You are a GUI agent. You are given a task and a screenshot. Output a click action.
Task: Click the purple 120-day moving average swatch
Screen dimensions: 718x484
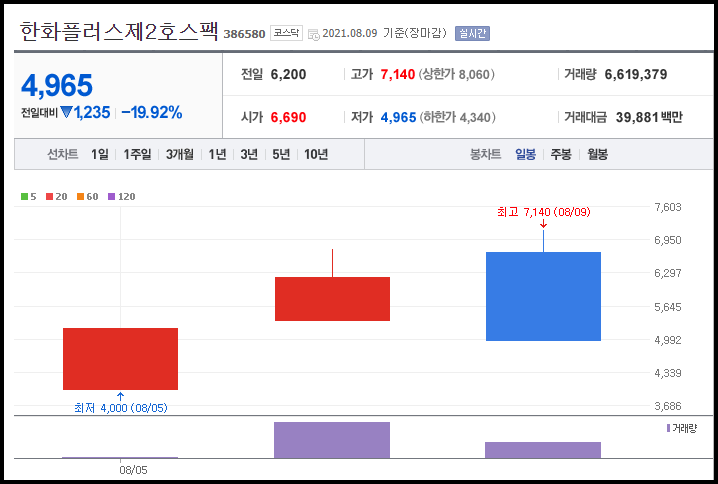pyautogui.click(x=111, y=196)
